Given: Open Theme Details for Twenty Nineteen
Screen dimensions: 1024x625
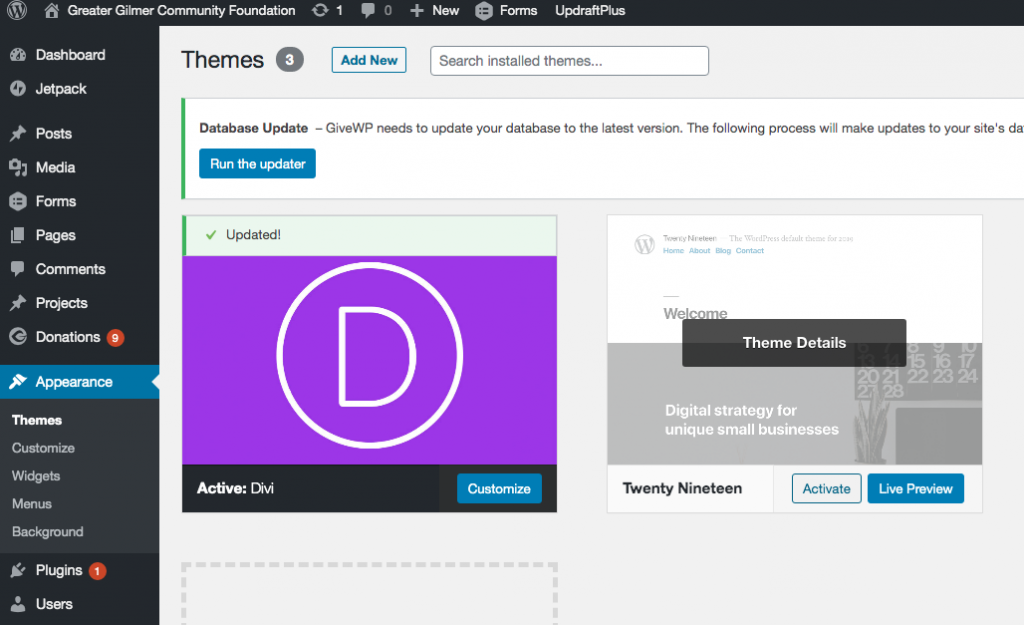Looking at the screenshot, I should (794, 343).
